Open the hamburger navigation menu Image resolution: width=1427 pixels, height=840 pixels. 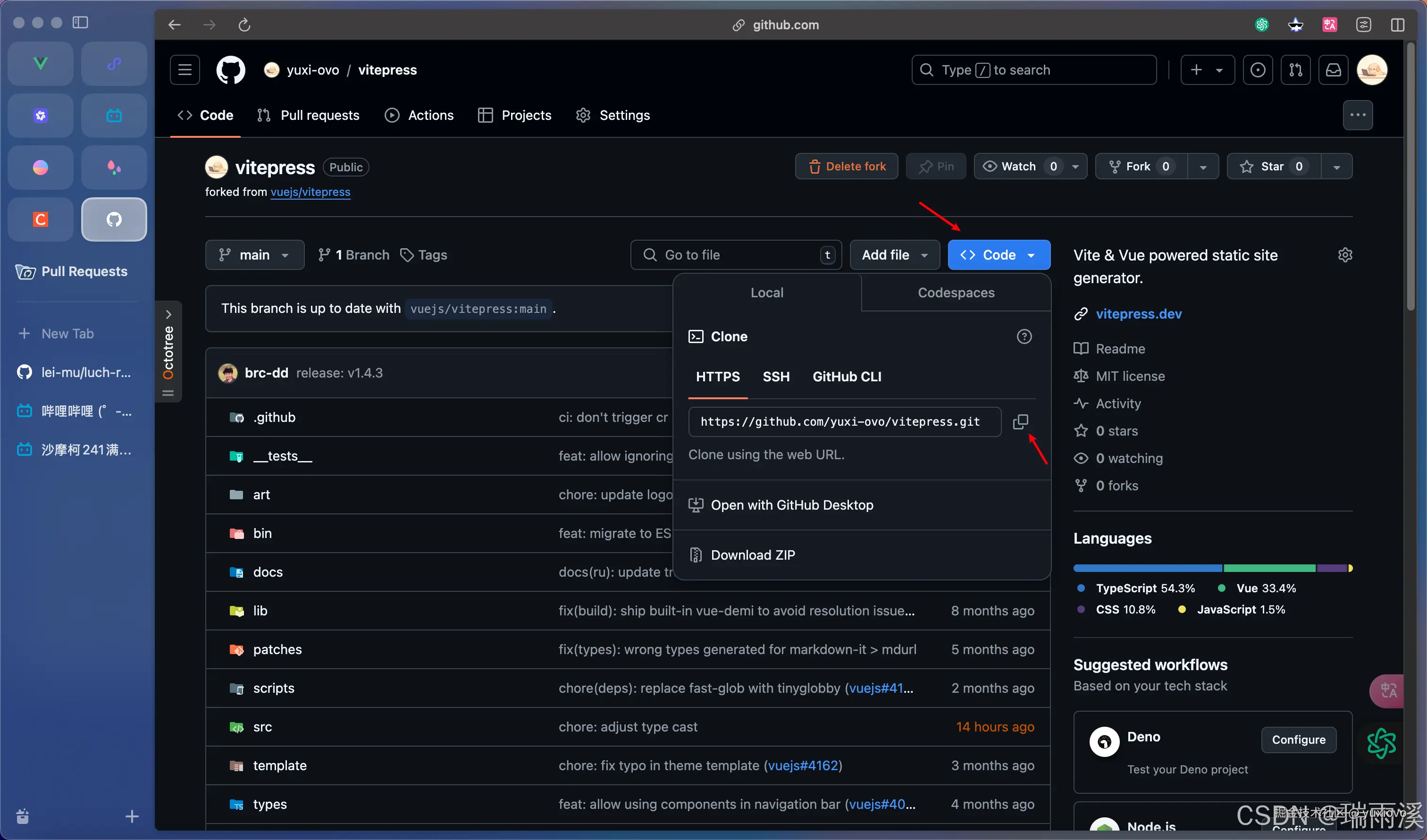(185, 70)
